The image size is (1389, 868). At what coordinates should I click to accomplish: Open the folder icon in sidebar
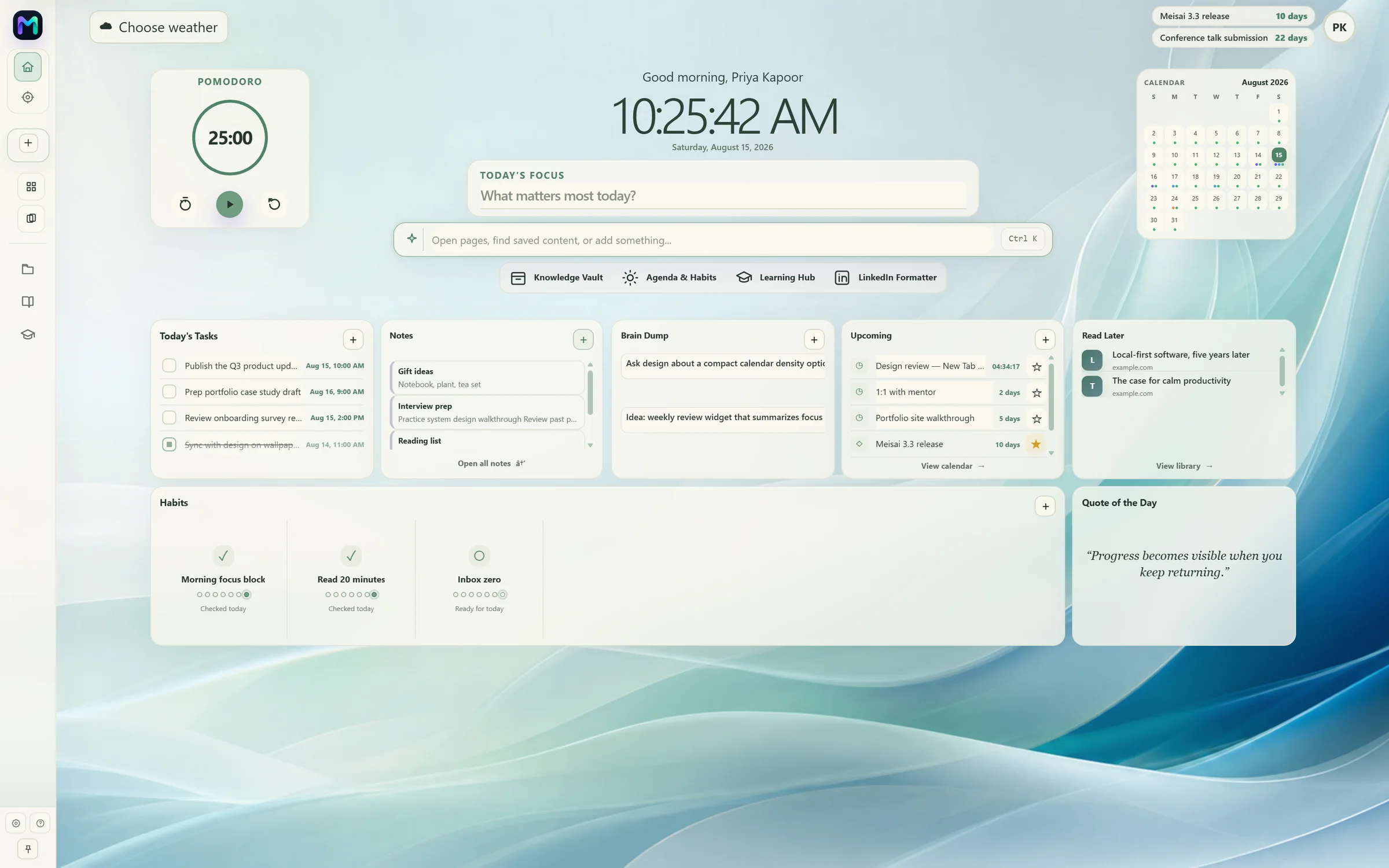coord(28,269)
